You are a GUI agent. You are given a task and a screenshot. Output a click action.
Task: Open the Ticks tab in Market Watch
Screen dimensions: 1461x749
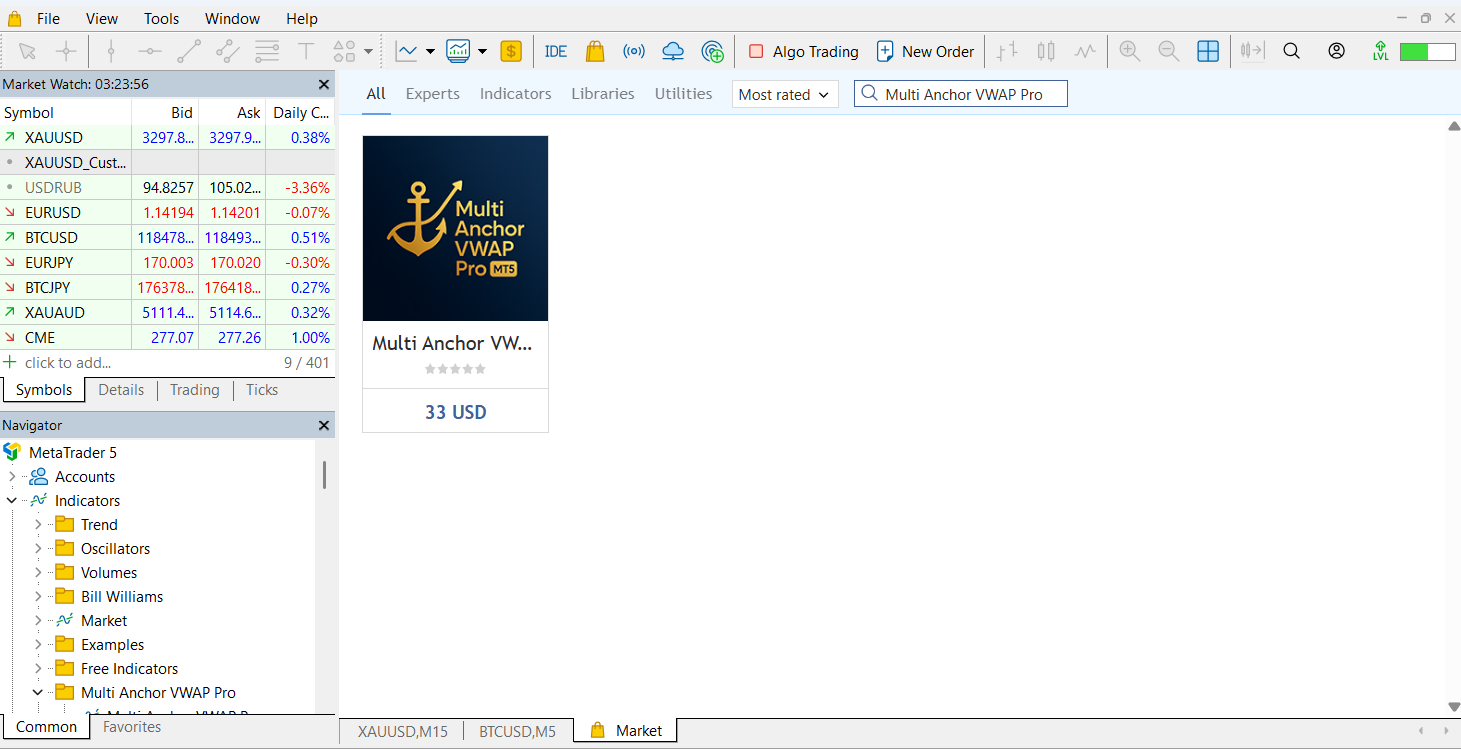pyautogui.click(x=262, y=390)
